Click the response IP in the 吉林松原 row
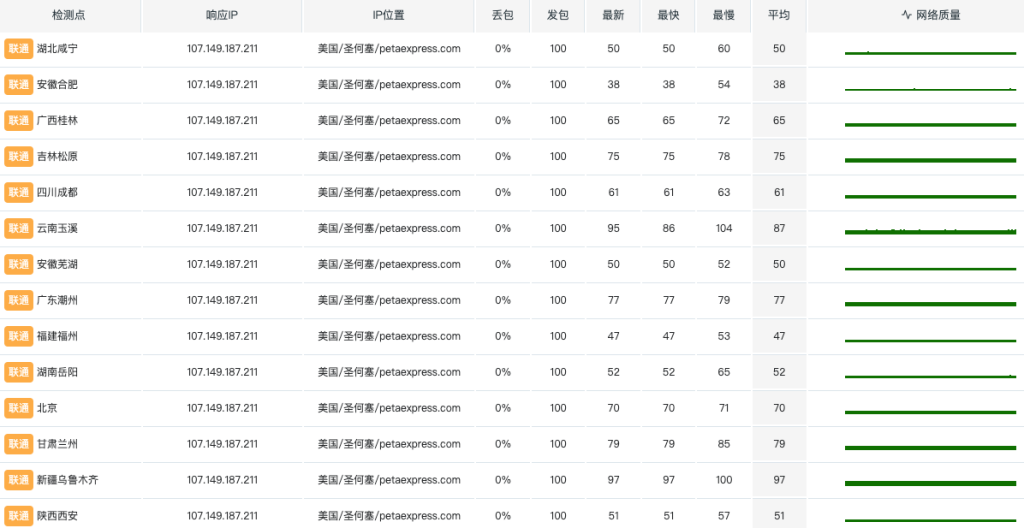The width and height of the screenshot is (1024, 528). 222,157
